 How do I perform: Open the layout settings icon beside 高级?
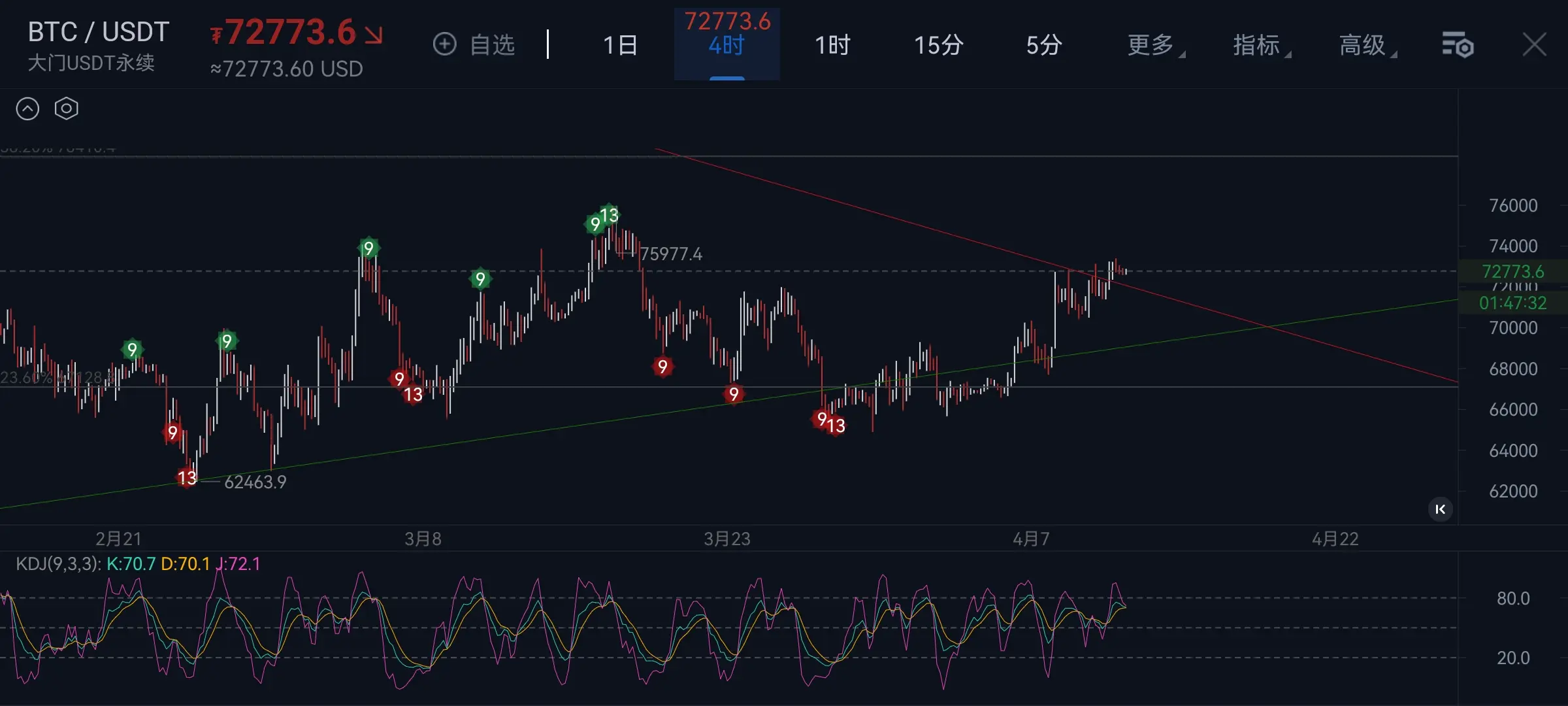coord(1458,45)
